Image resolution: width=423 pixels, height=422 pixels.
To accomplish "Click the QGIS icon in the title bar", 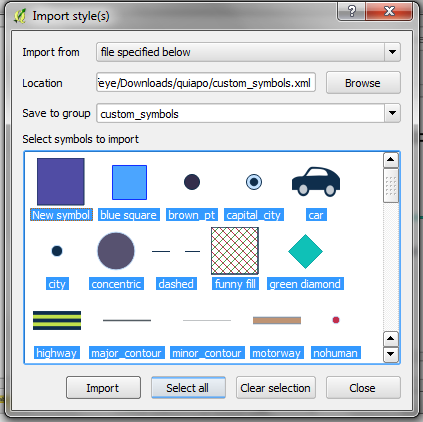I will pyautogui.click(x=20, y=16).
